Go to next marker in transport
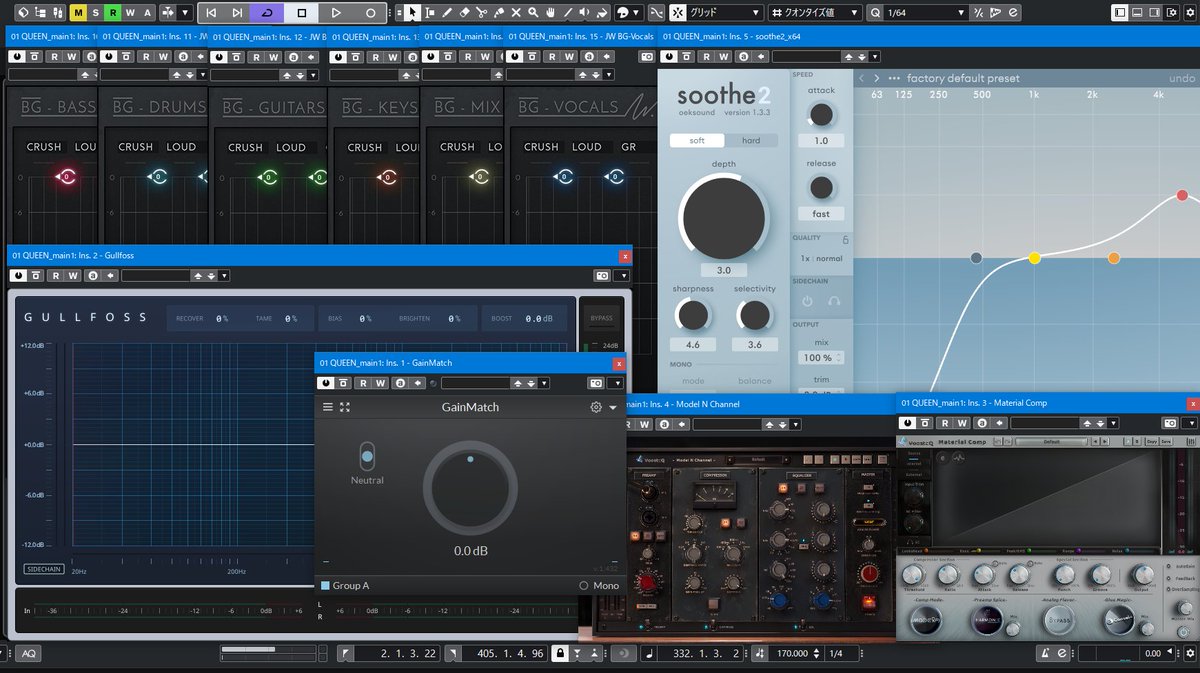1200x673 pixels. click(238, 13)
